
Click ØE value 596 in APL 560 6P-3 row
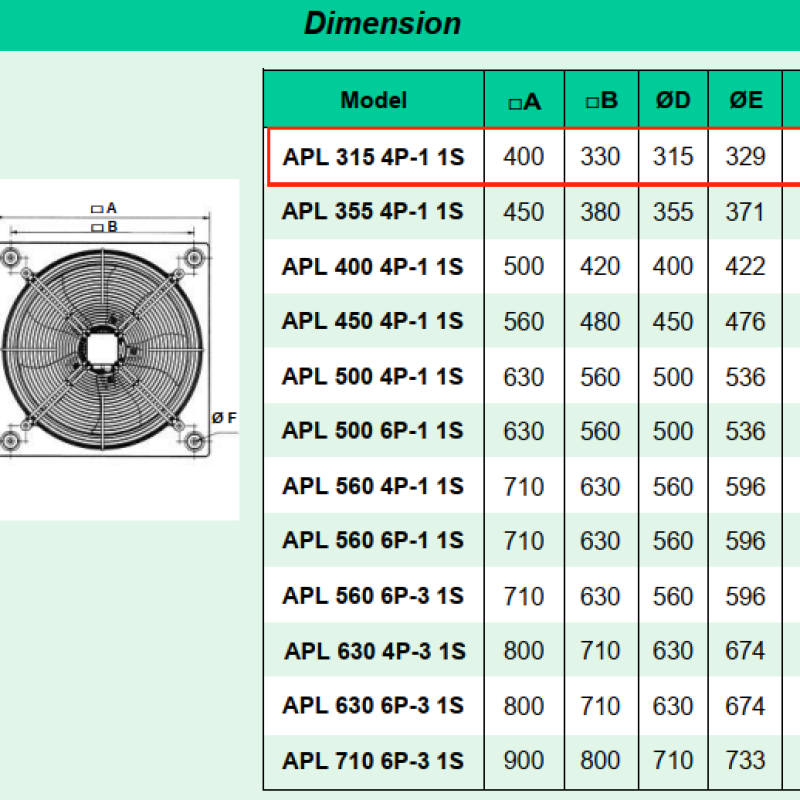[x=745, y=596]
